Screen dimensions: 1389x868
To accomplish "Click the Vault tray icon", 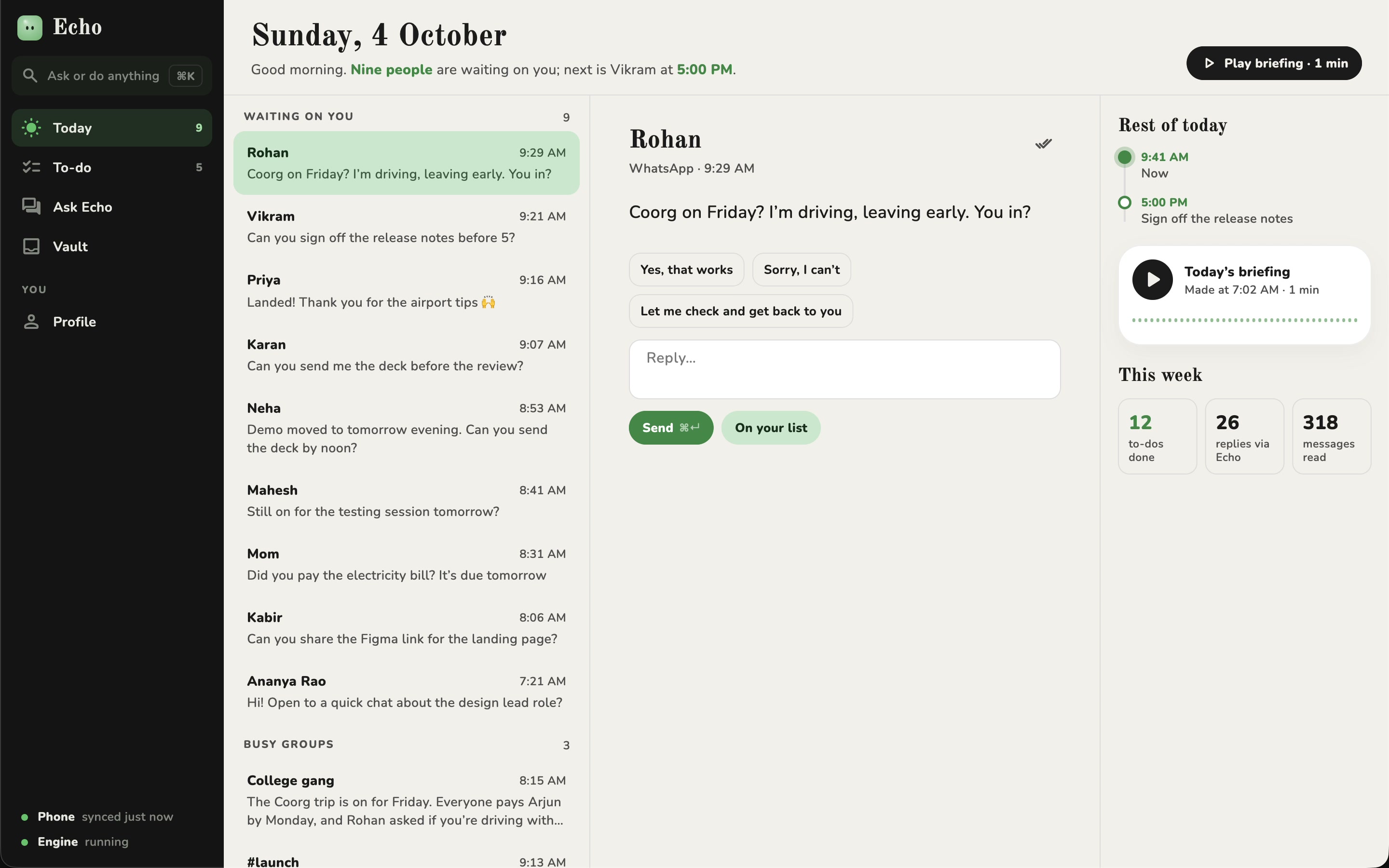I will 31,246.
